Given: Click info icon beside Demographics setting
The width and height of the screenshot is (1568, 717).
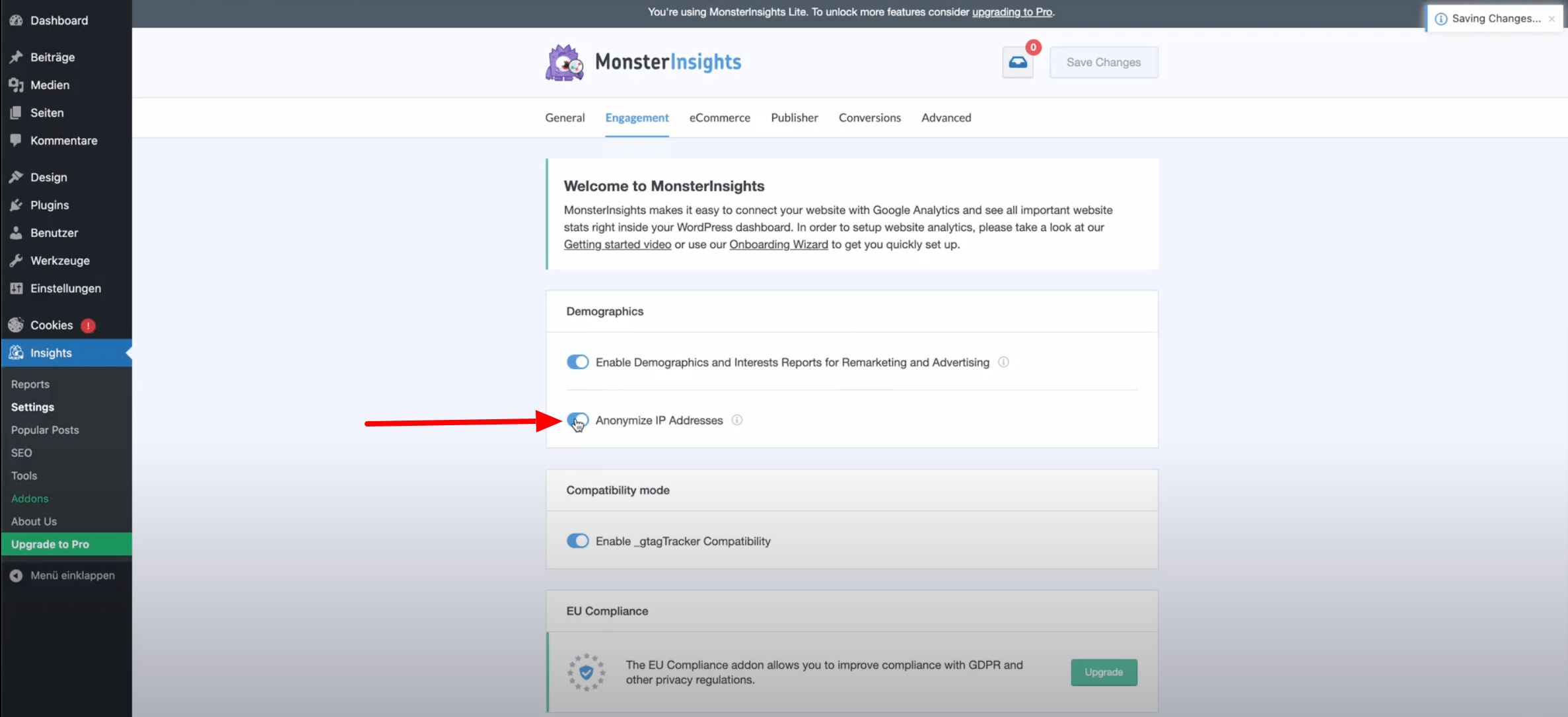Looking at the screenshot, I should coord(1003,362).
